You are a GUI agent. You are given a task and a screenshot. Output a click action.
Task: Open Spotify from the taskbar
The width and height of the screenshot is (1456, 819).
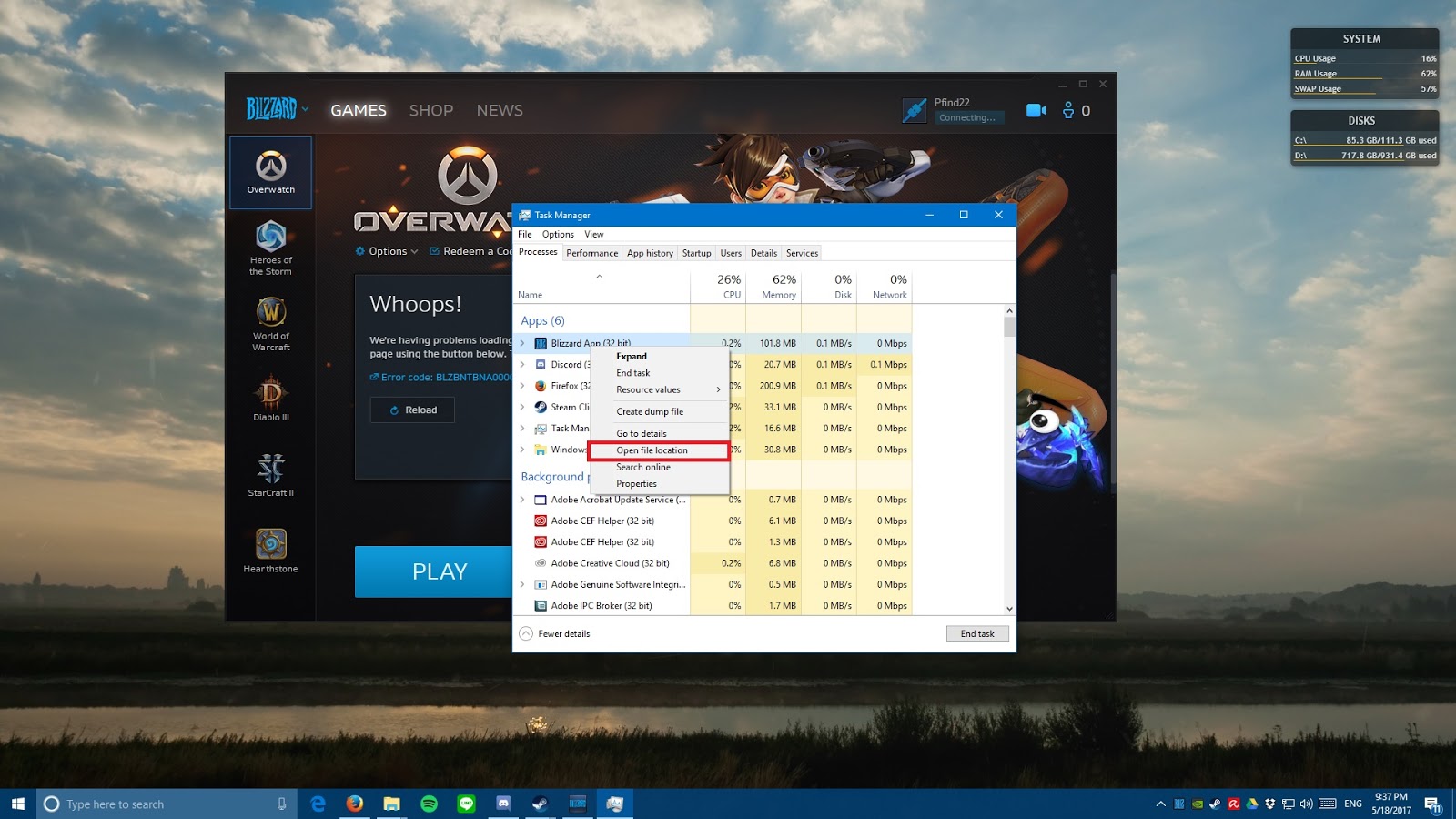[x=430, y=804]
